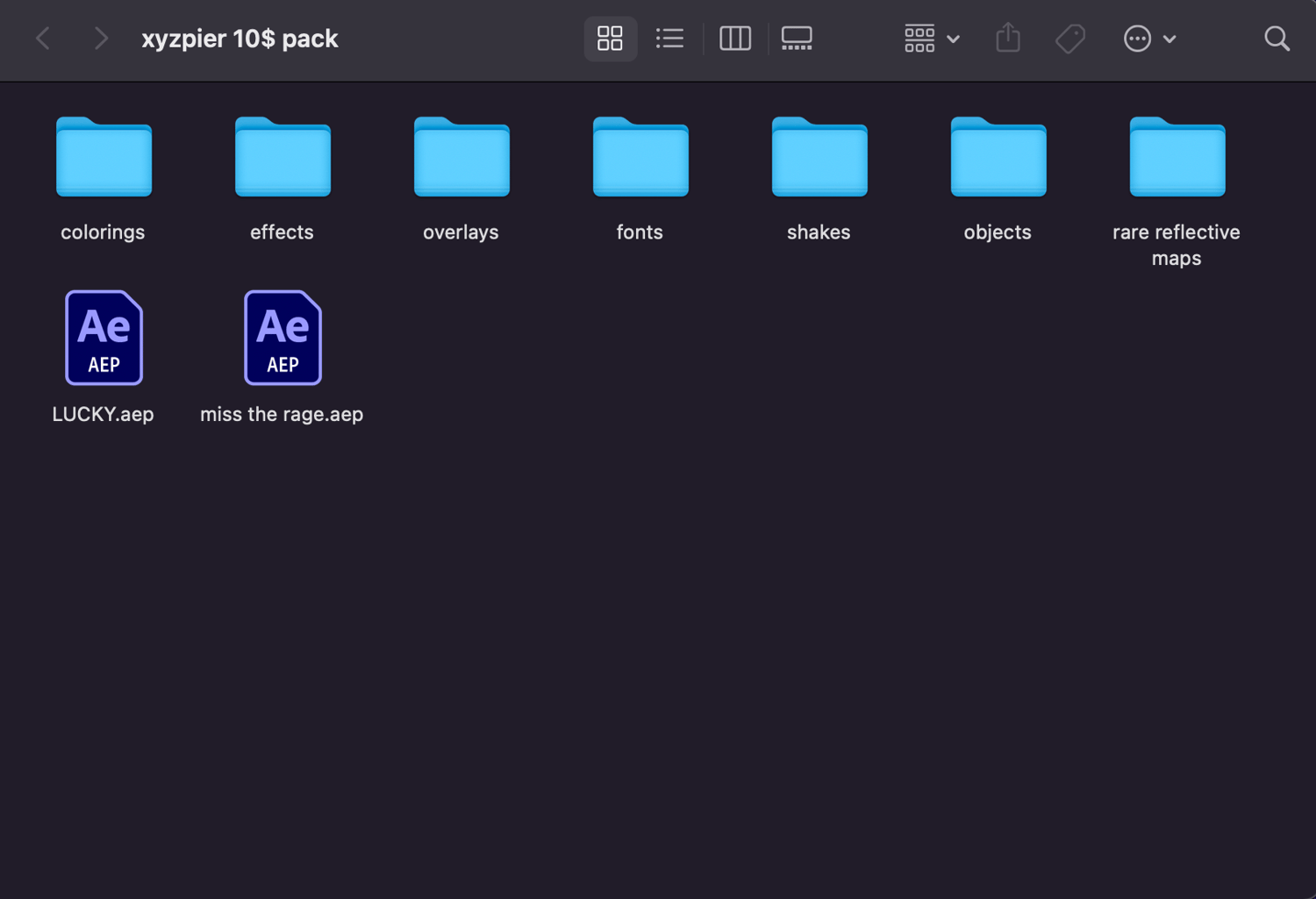Screen dimensions: 1316x899
Task: Go back using the back arrow
Action: tap(42, 39)
